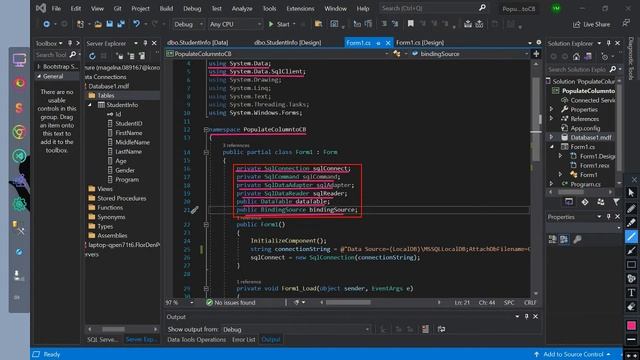Open Visual Studio Code from the taskbar

tap(19, 156)
